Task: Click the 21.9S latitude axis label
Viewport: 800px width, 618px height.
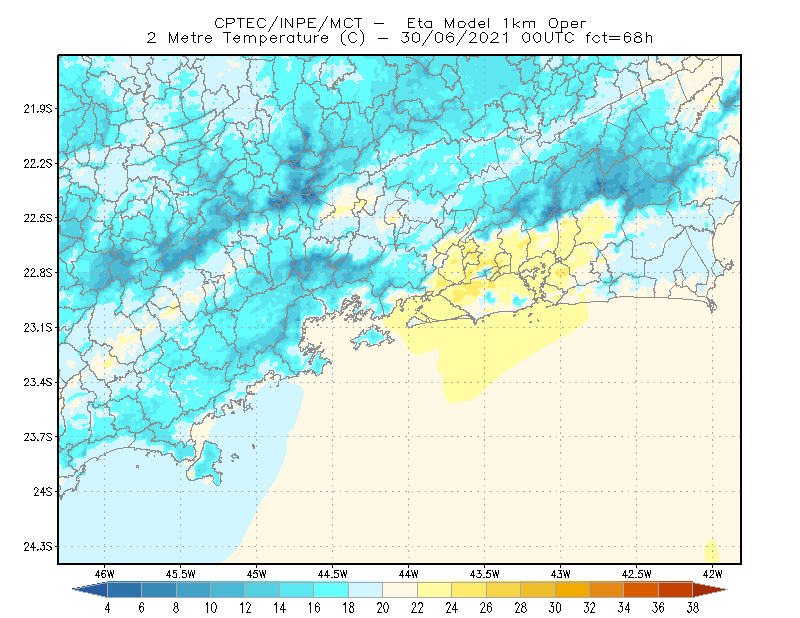Action: point(38,109)
